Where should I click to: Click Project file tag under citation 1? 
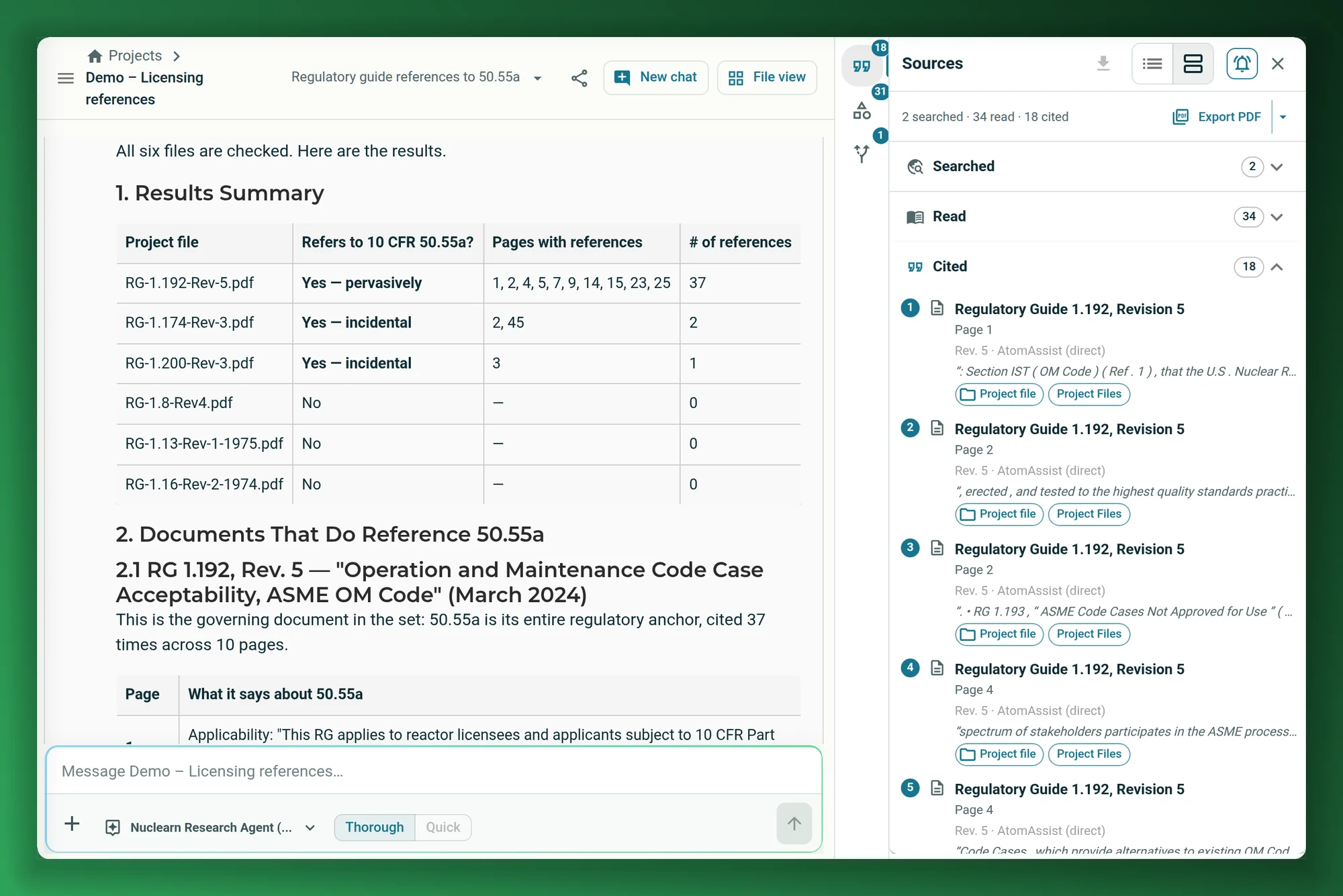coord(999,394)
